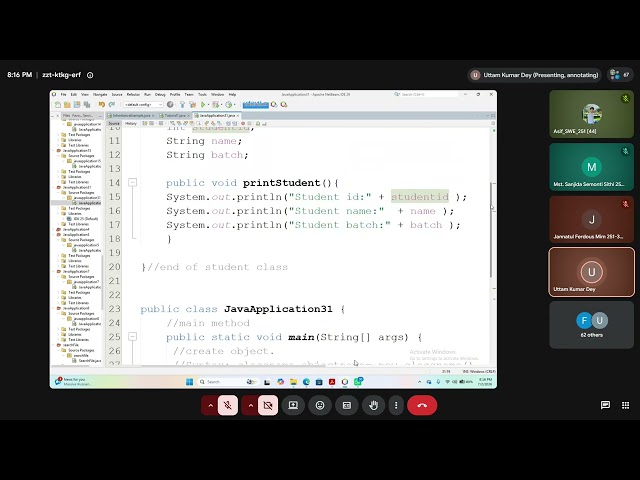Click the Undo arrow in NetBeans toolbar
This screenshot has width=640, height=480.
[x=102, y=105]
